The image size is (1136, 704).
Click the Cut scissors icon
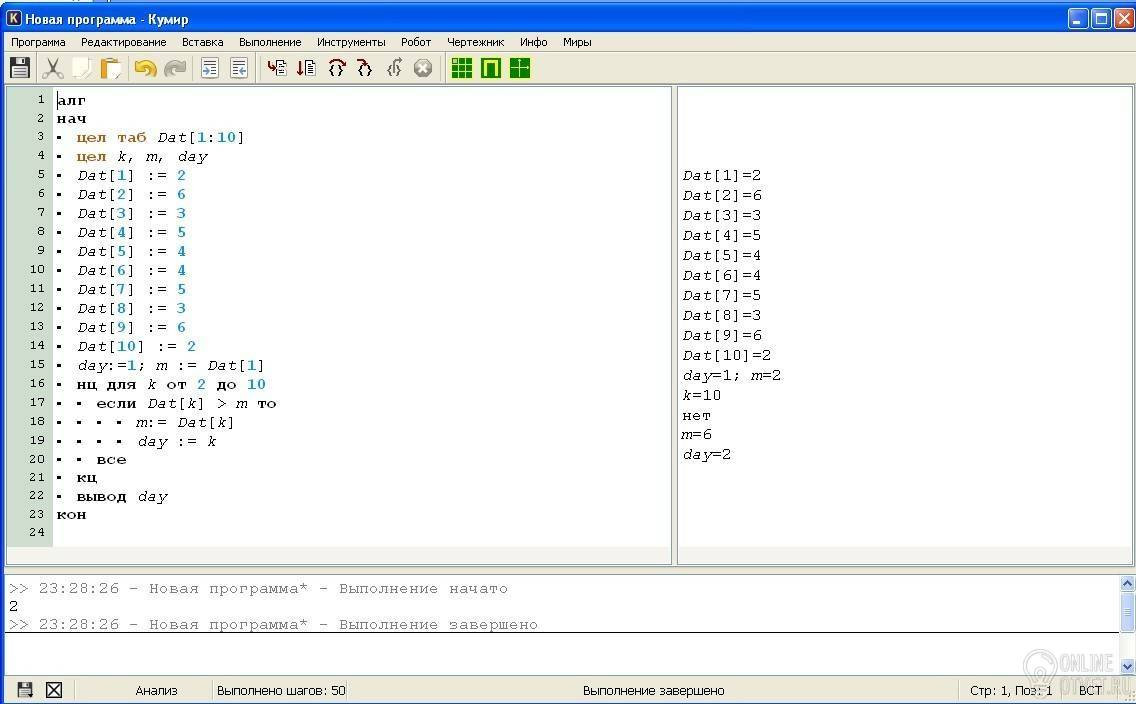point(52,68)
